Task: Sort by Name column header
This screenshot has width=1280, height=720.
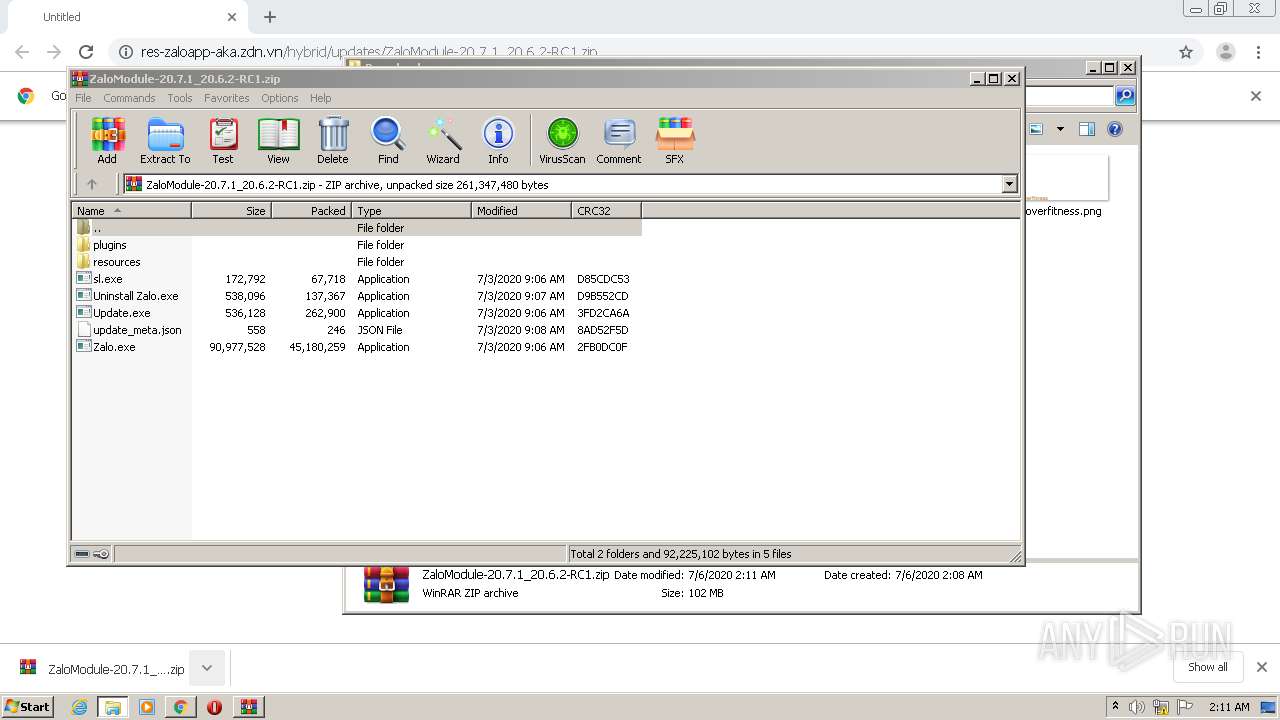Action: click(x=131, y=211)
